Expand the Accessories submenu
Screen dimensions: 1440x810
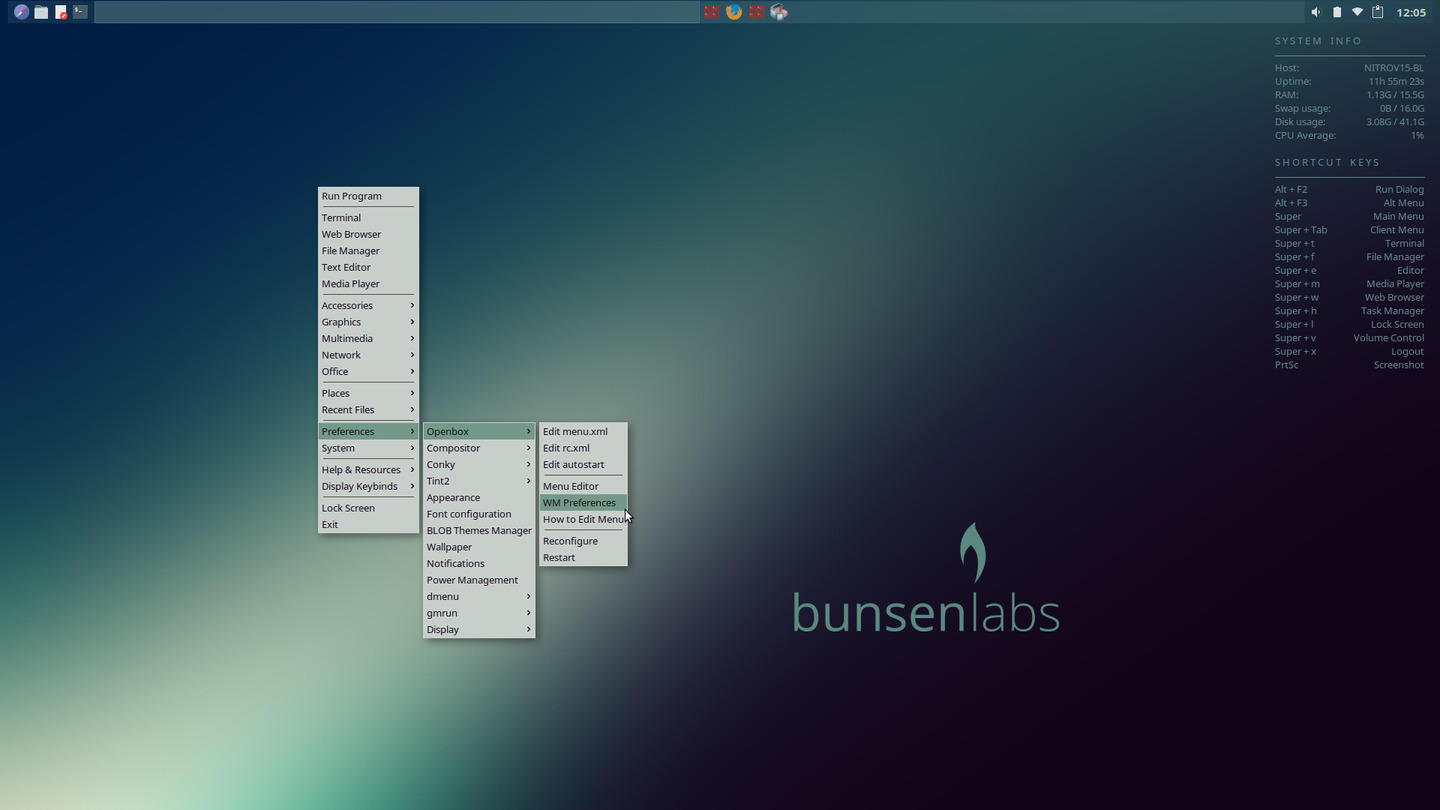tap(368, 305)
